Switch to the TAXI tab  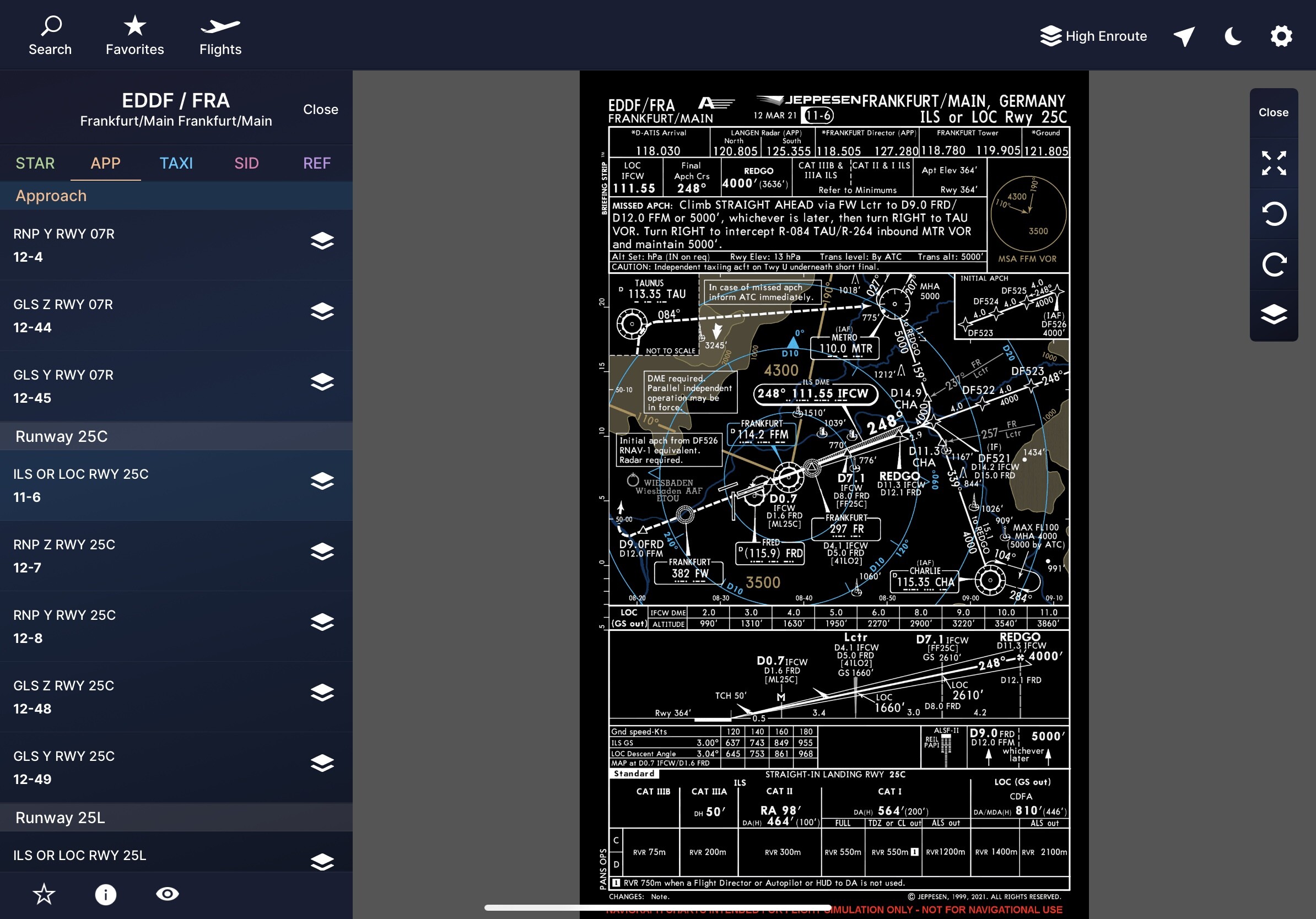point(176,163)
